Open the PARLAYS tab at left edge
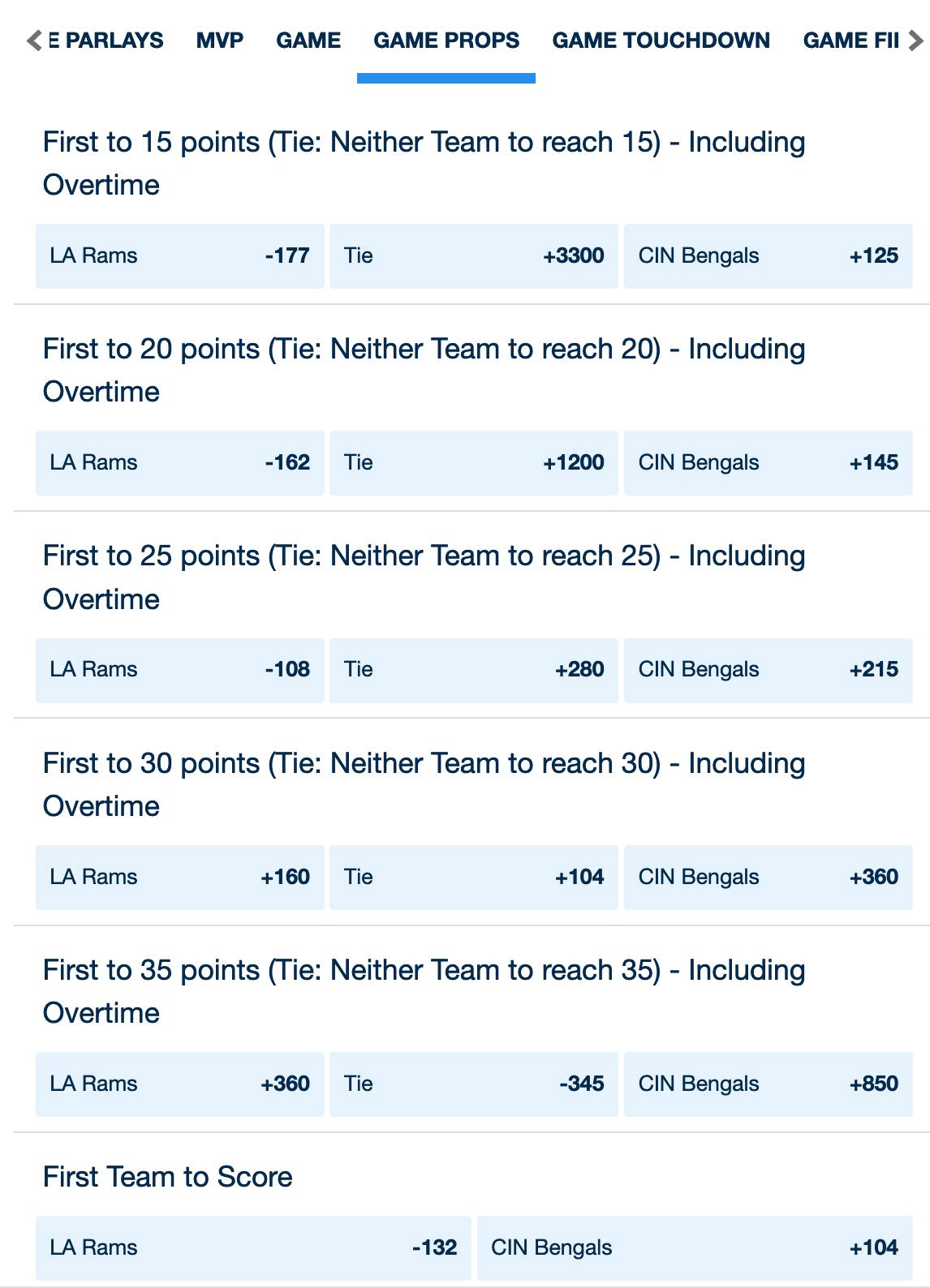 pos(106,41)
